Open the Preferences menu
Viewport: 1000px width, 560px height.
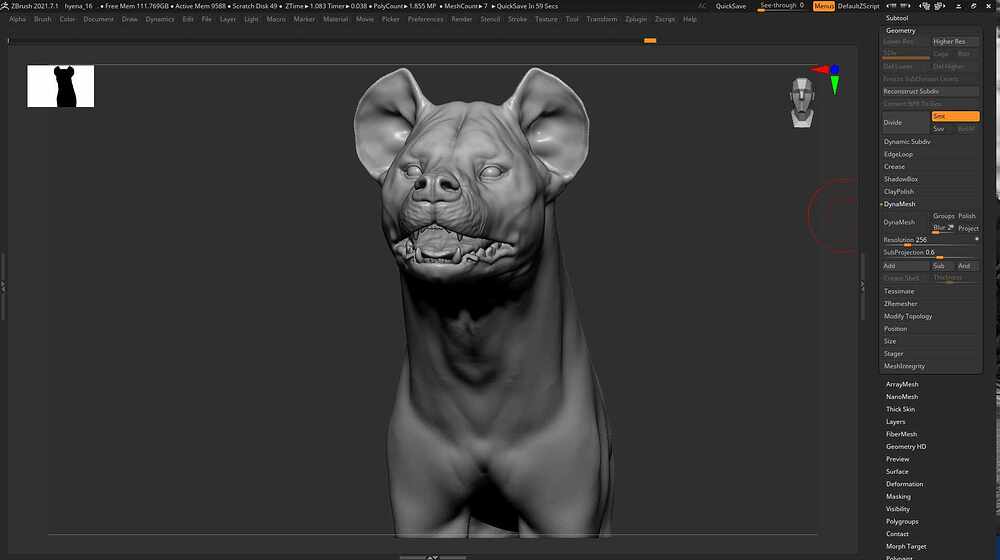coord(425,19)
